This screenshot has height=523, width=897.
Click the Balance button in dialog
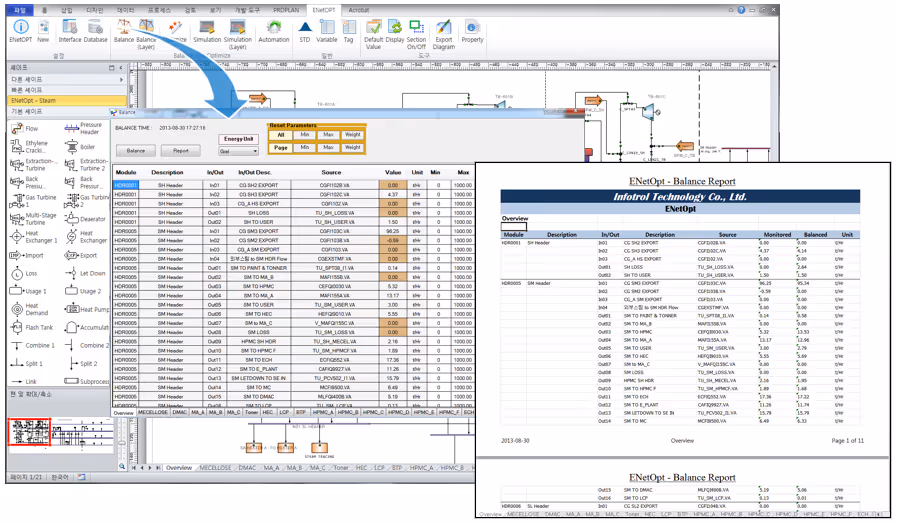pos(136,150)
